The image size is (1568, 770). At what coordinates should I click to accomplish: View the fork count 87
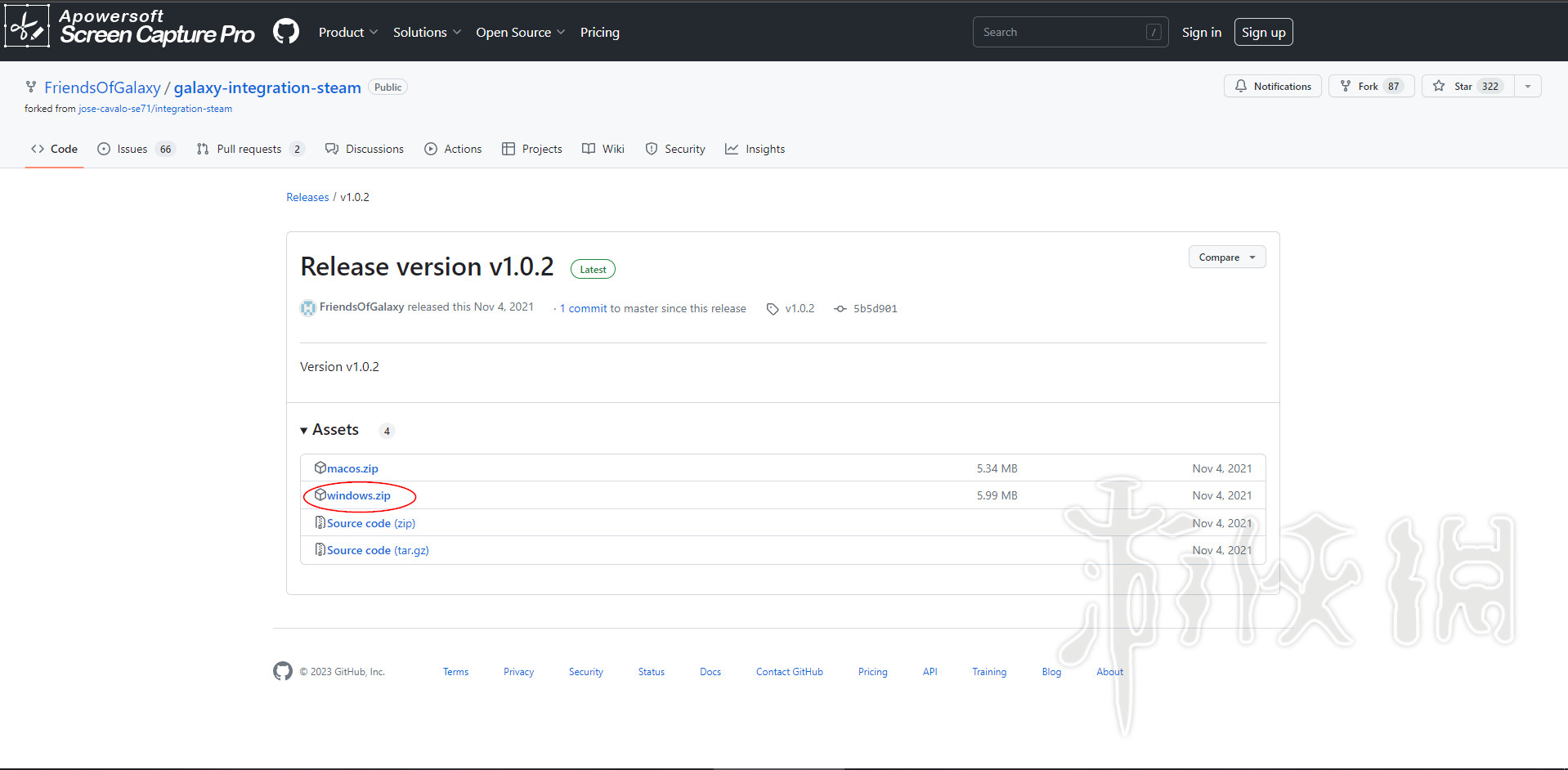1394,86
